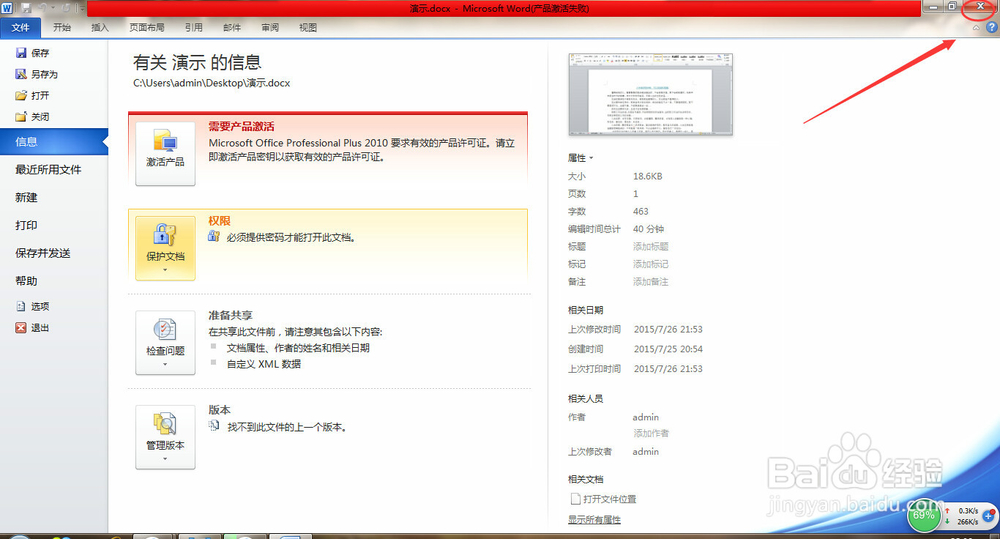
Task: Minimize the Word window
Action: pos(934,7)
